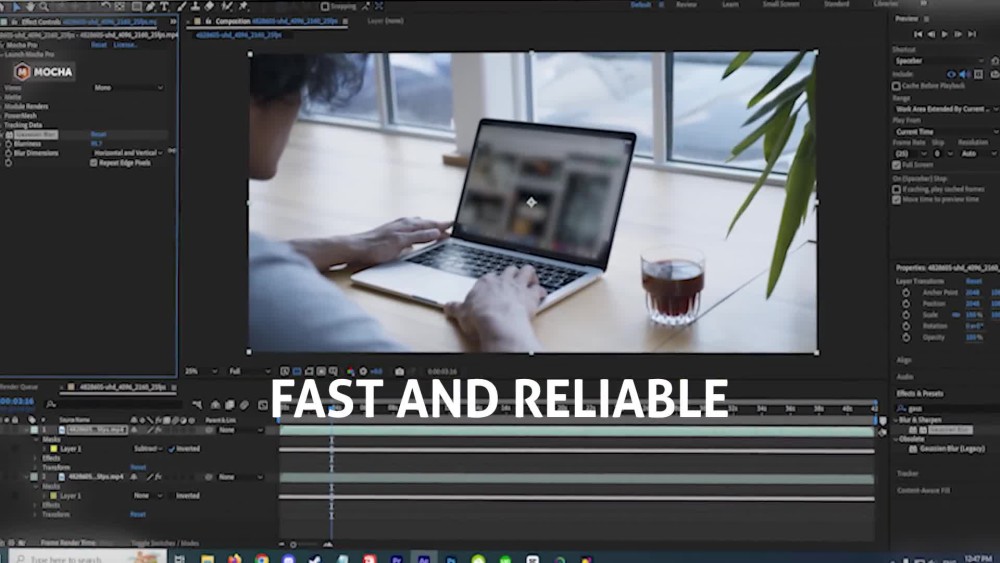Open Resolution Auto dropdown in Preview
This screenshot has height=563, width=1000.
click(x=978, y=154)
